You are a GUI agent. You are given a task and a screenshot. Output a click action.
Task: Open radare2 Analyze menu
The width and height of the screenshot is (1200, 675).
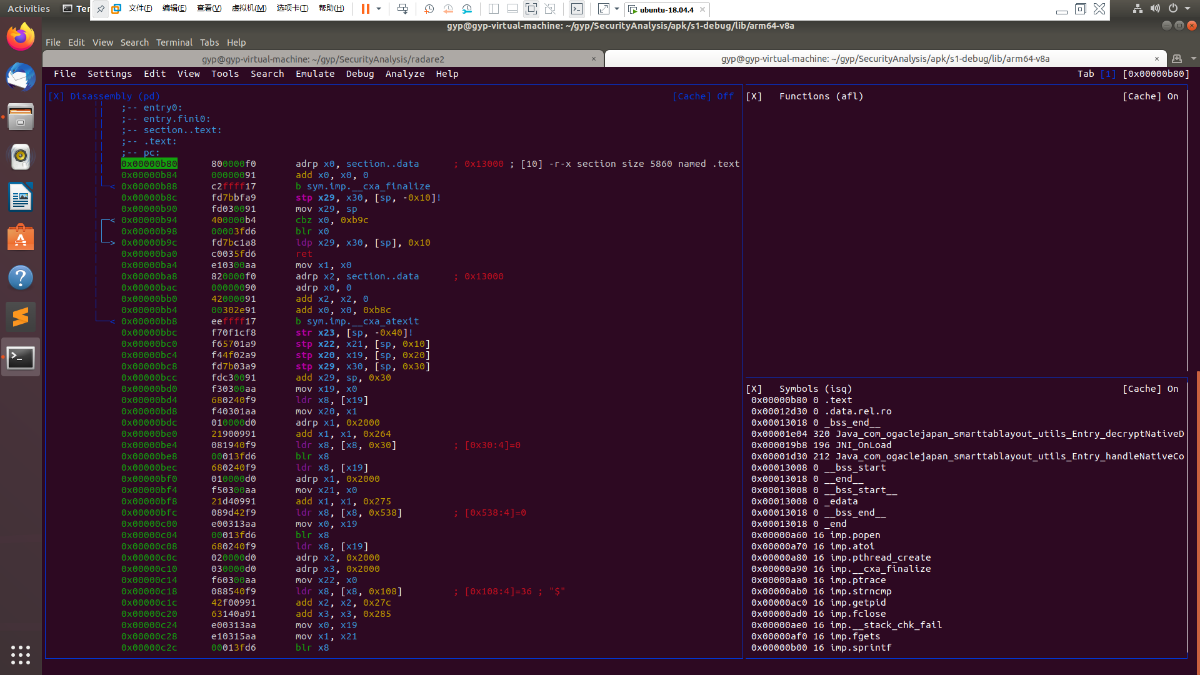(405, 74)
